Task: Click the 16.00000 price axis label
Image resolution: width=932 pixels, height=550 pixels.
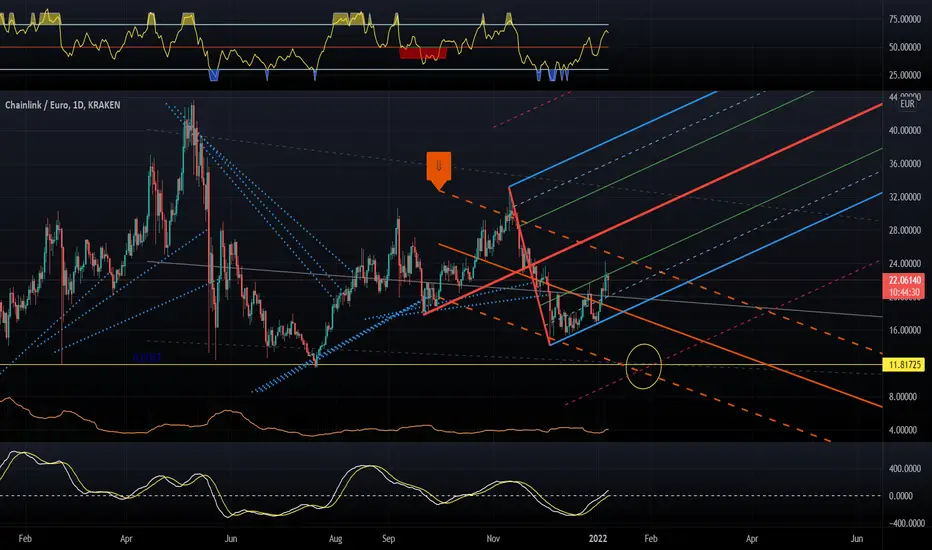Action: pos(905,330)
